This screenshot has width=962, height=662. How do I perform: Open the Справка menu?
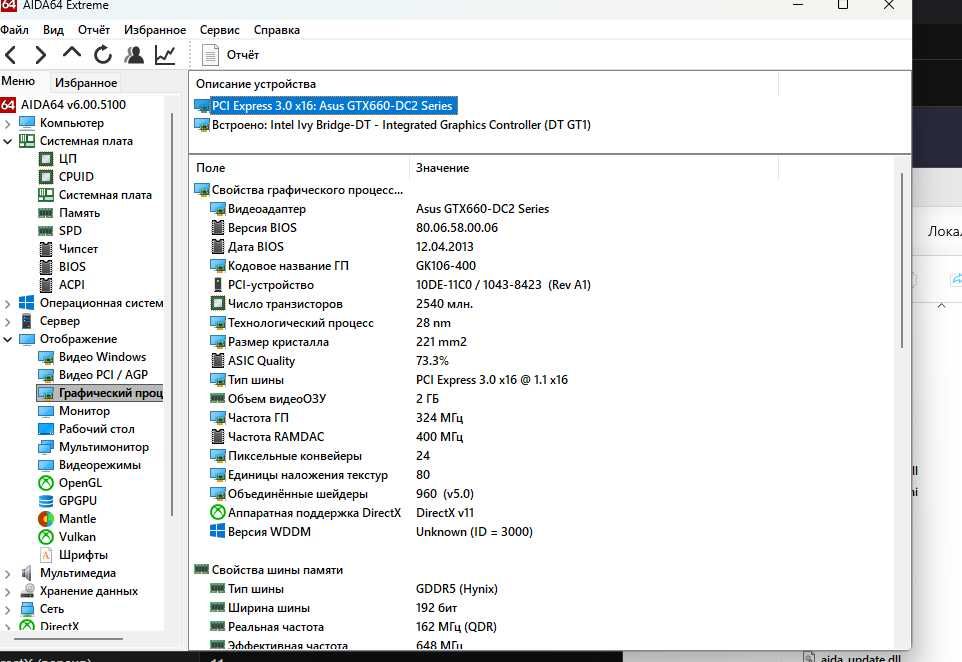(x=277, y=30)
